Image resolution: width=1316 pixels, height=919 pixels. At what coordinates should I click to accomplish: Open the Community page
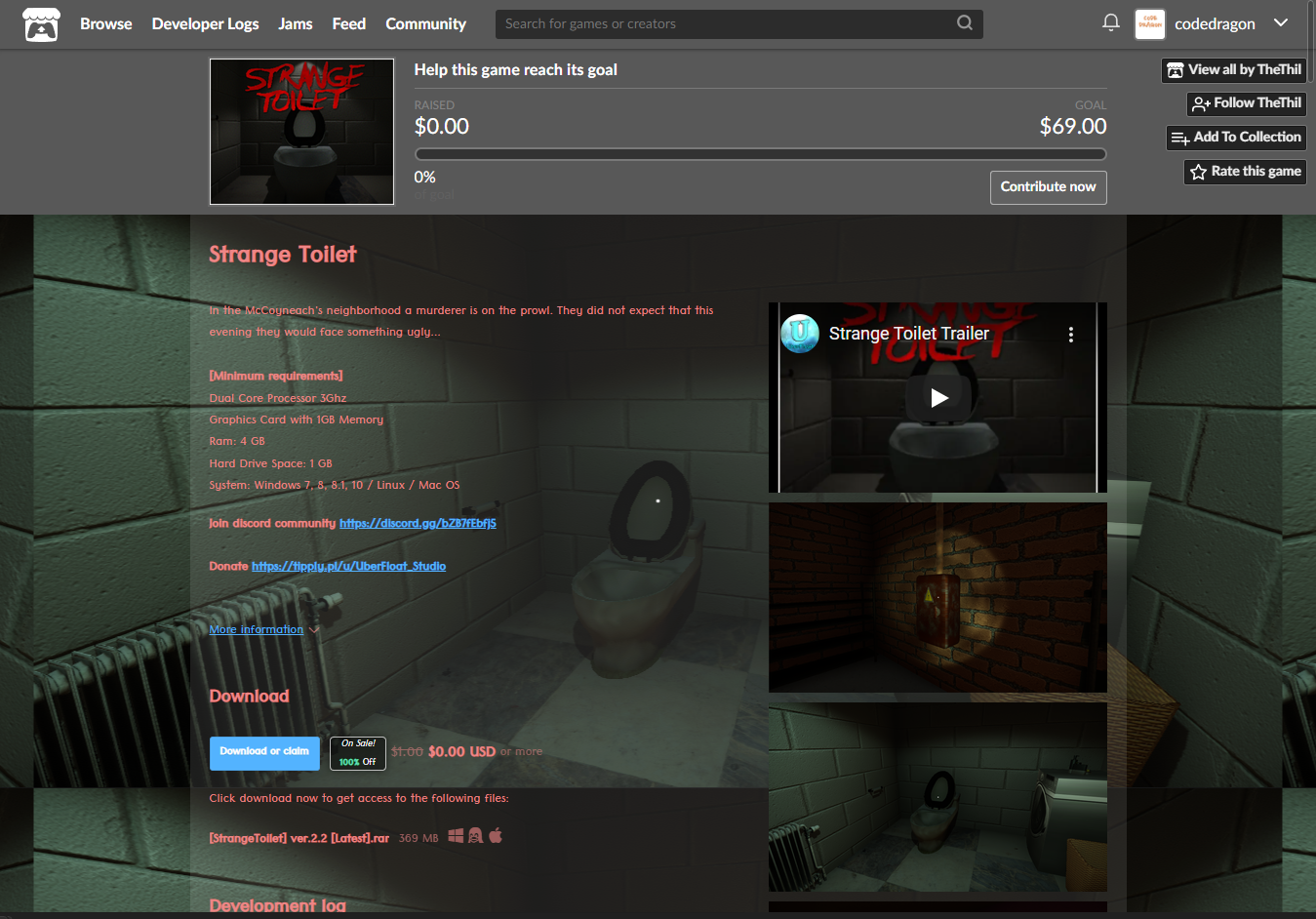[x=425, y=23]
